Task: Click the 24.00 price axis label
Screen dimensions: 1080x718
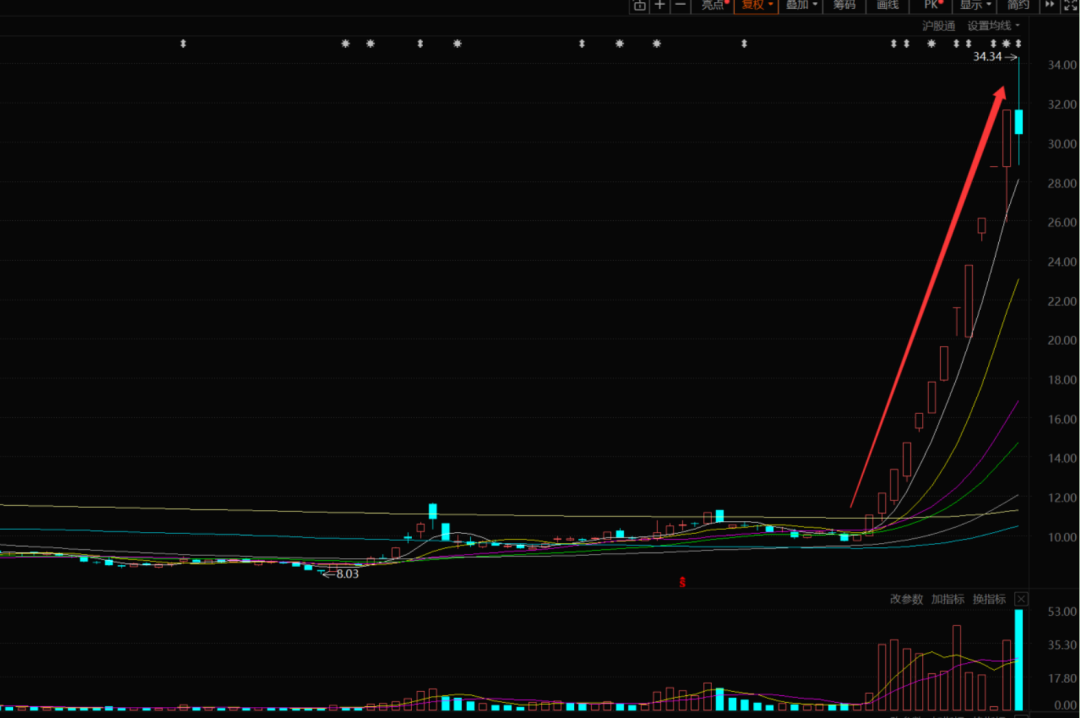Action: (x=1062, y=262)
